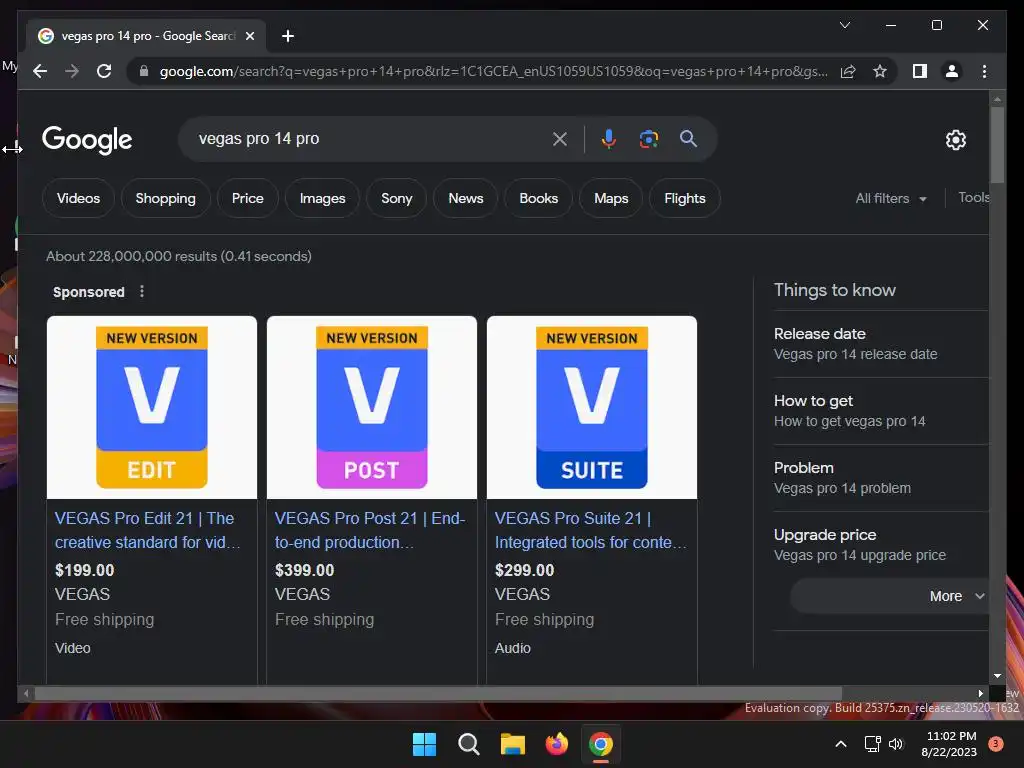Show hidden system tray icons
The image size is (1024, 768).
[841, 744]
